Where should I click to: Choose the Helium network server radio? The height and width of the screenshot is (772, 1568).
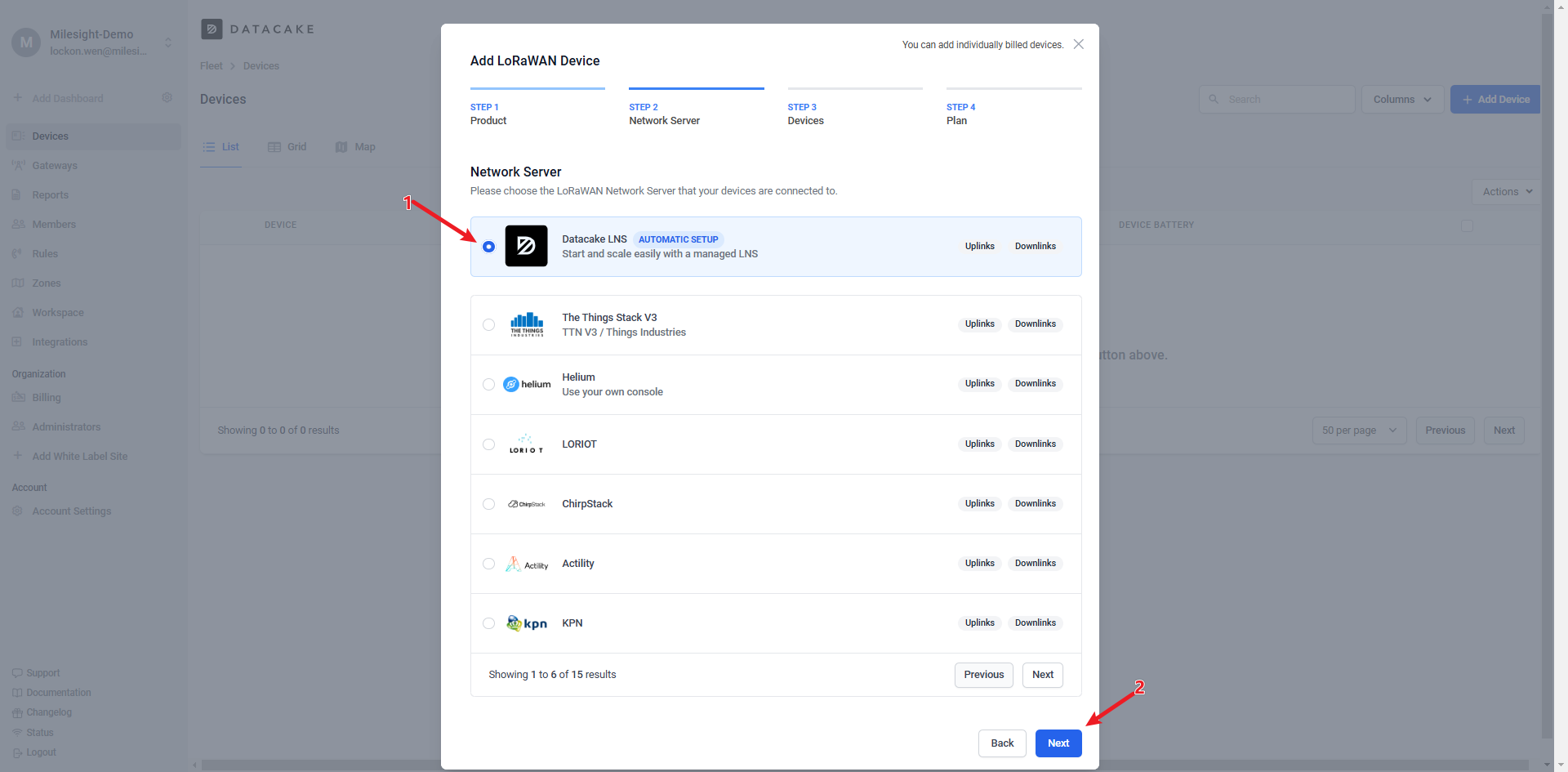click(x=488, y=385)
